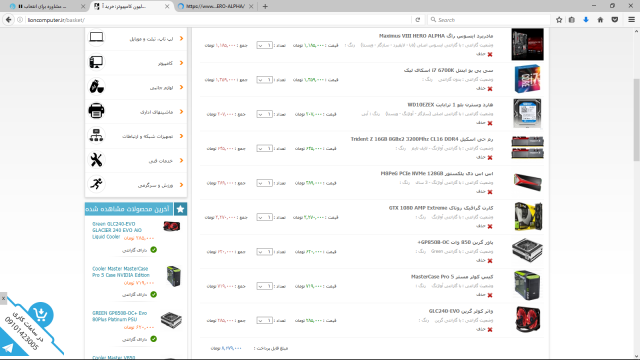The height and width of the screenshot is (360, 640).
Task: Remove M8PeG PCIe NVMe SSD with red X
Action: [490, 192]
